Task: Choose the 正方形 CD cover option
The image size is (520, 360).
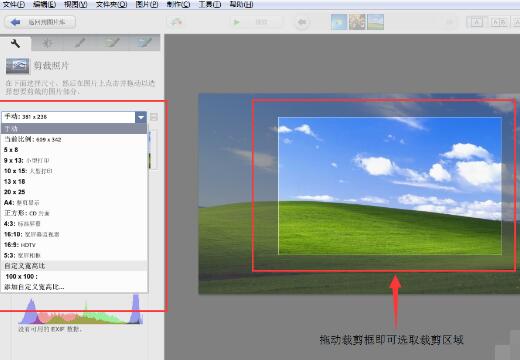Action: tap(74, 213)
